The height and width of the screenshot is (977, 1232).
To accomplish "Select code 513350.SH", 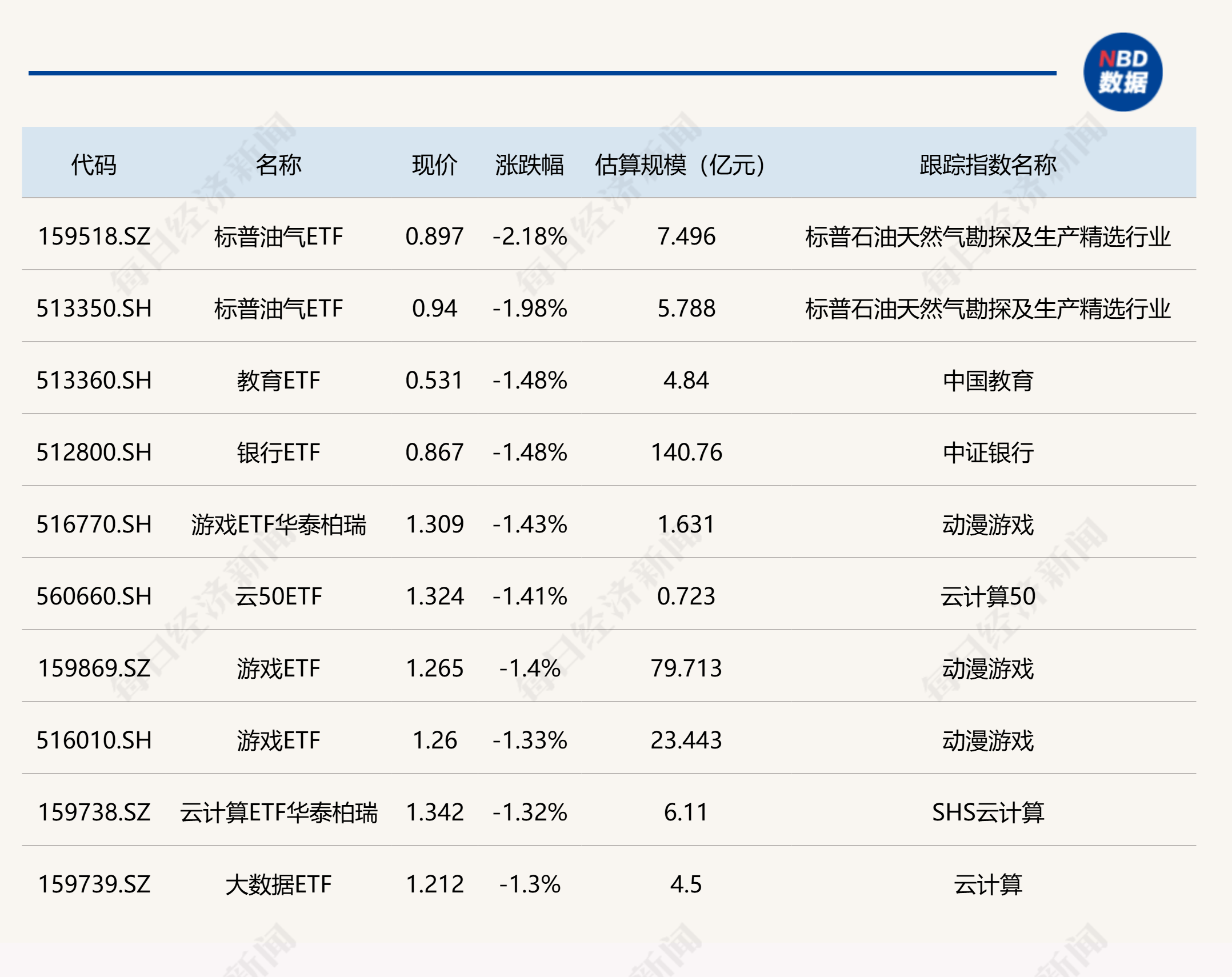I will pyautogui.click(x=94, y=309).
